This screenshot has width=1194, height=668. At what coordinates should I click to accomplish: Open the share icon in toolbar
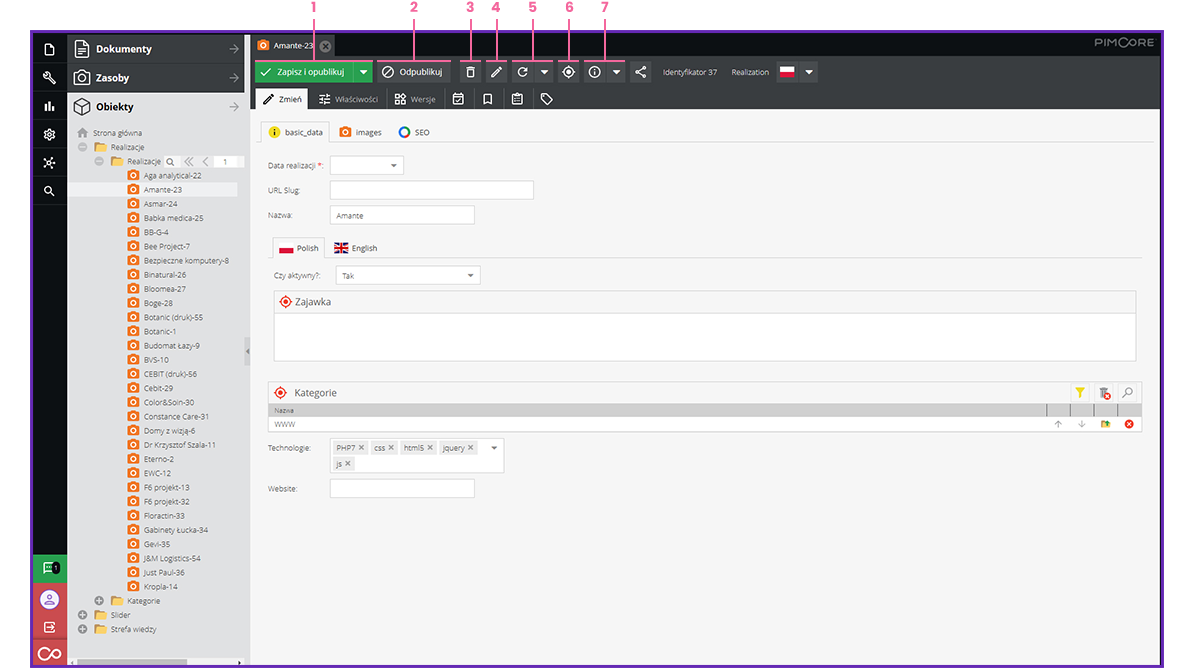pyautogui.click(x=641, y=72)
